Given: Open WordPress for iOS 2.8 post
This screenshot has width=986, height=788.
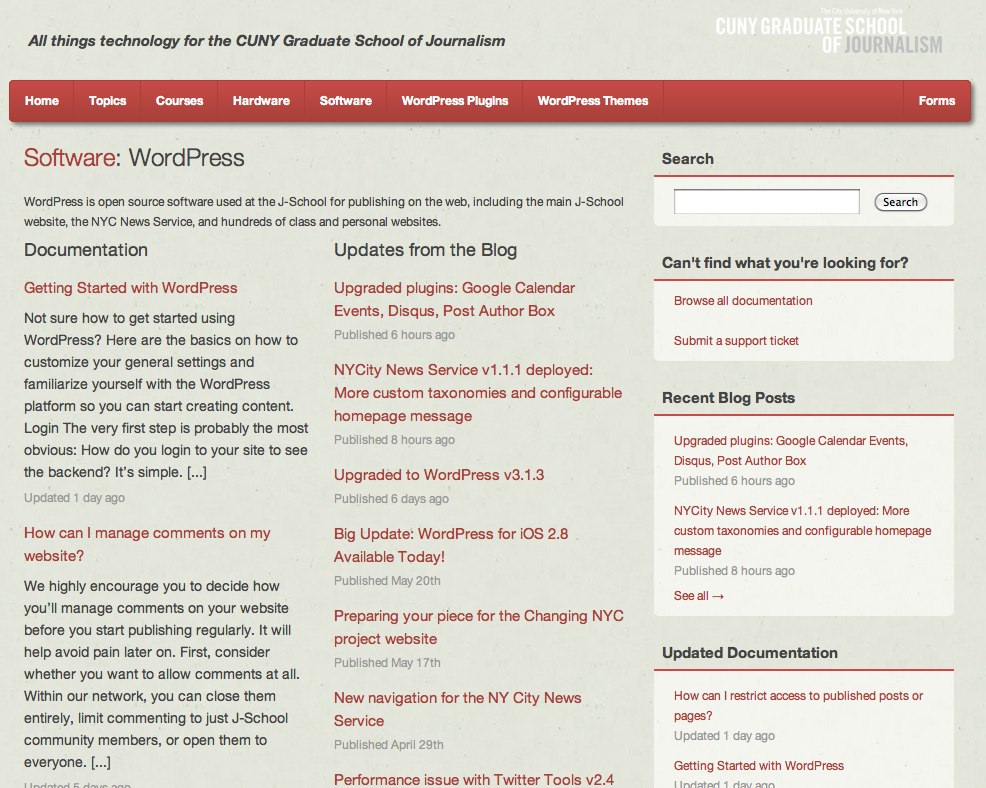Looking at the screenshot, I should (x=451, y=545).
